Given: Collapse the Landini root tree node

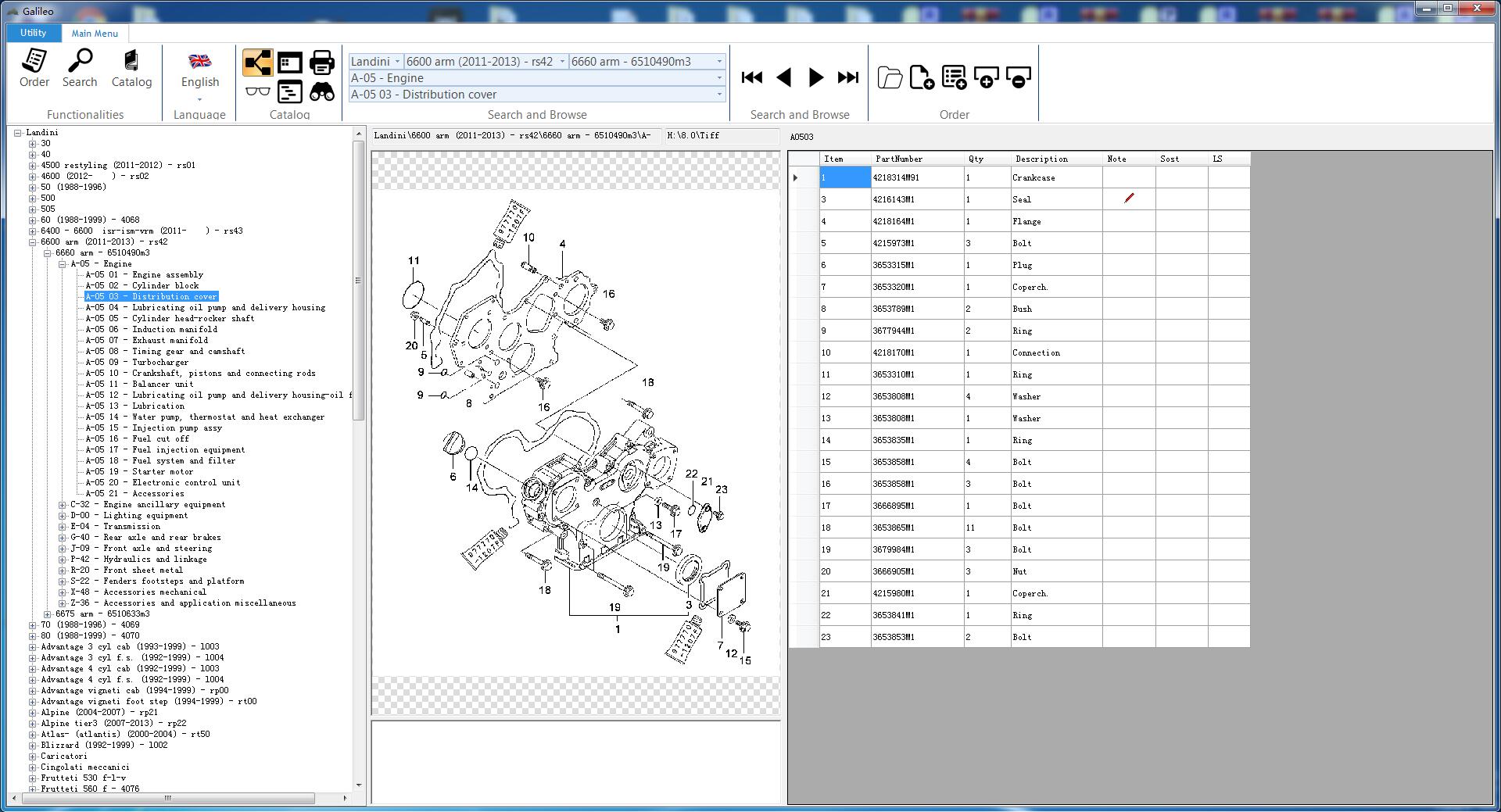Looking at the screenshot, I should pos(17,133).
